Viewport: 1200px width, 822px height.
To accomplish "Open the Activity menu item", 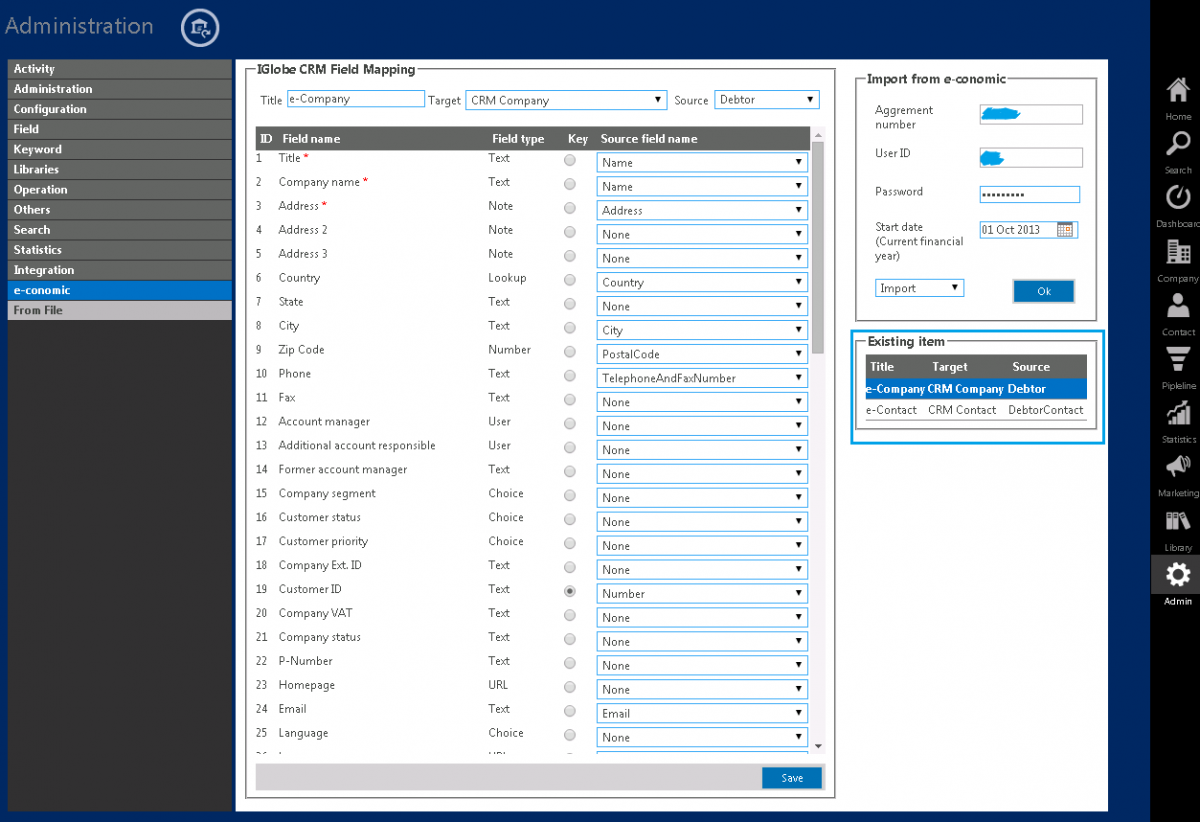I will (120, 69).
